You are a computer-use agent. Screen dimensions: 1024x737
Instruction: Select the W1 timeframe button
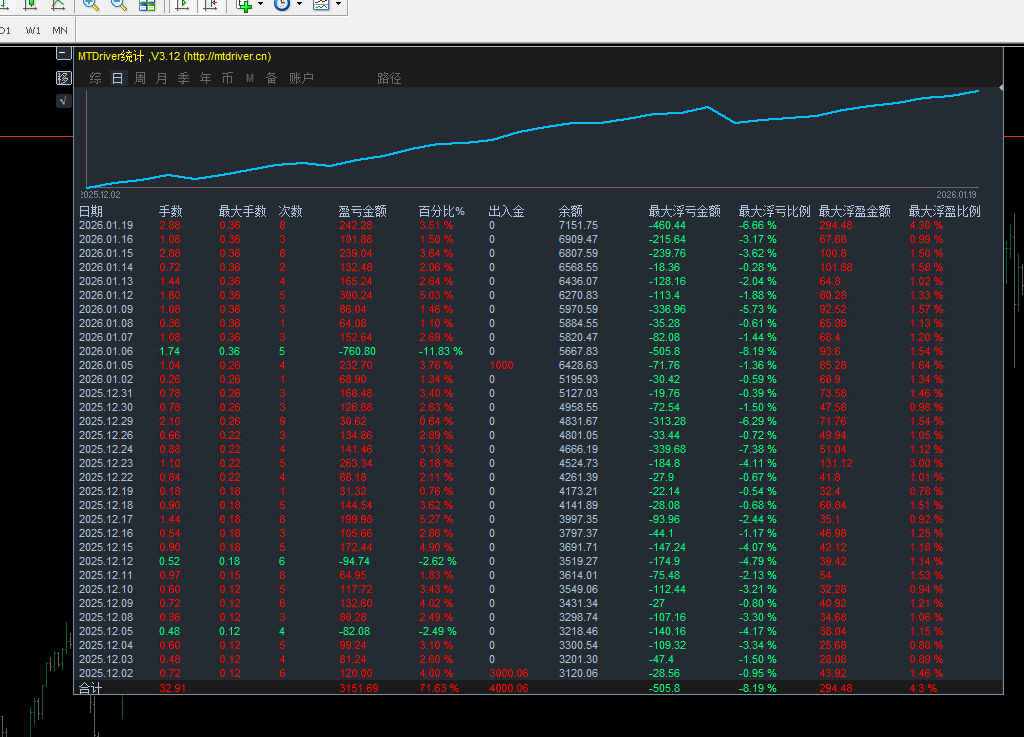(34, 31)
